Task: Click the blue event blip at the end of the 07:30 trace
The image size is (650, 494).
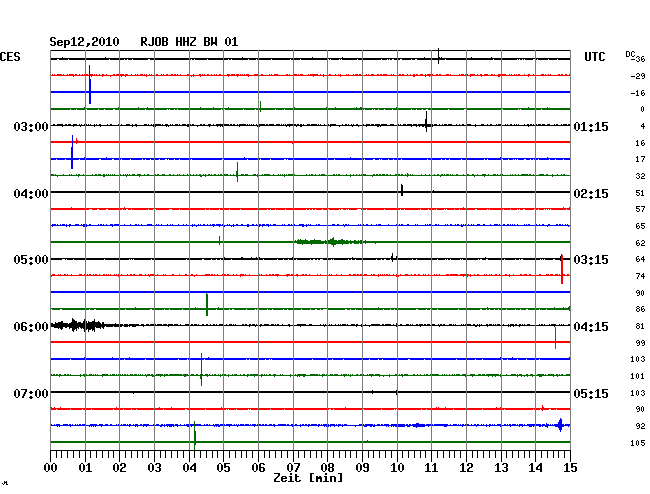Action: pyautogui.click(x=560, y=425)
